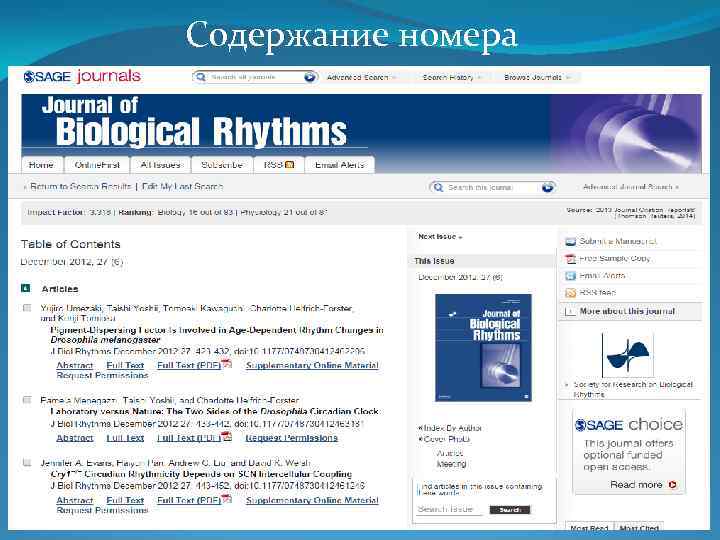Click the Free Sample Copy PDF icon
Image resolution: width=720 pixels, height=540 pixels.
(570, 259)
